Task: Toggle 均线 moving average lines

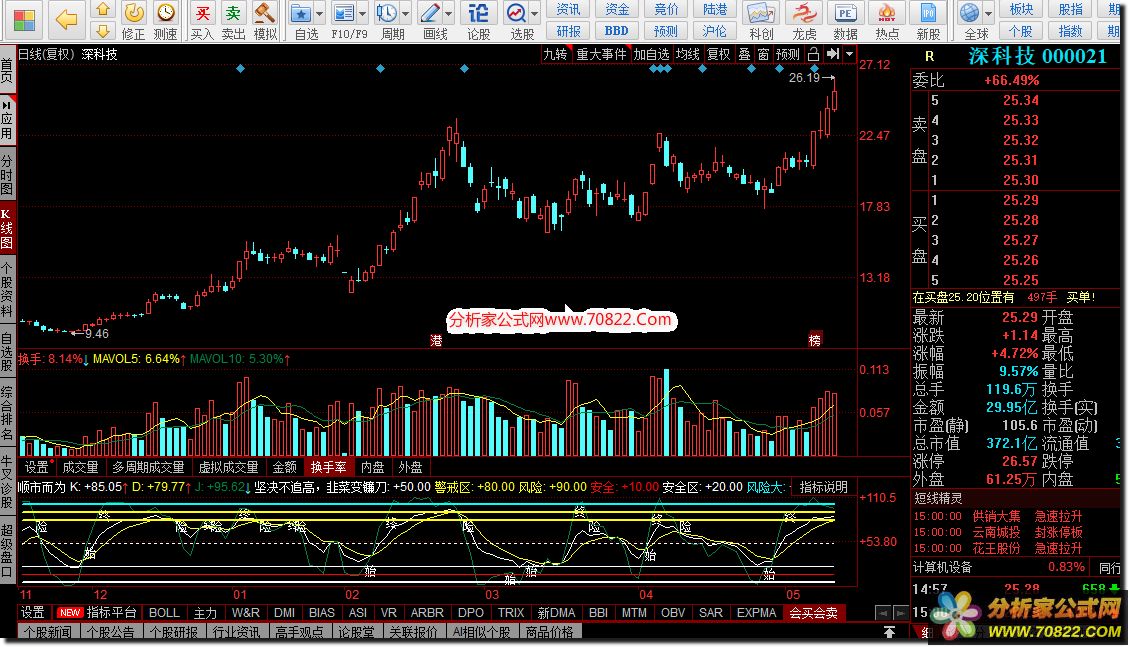Action: [688, 54]
